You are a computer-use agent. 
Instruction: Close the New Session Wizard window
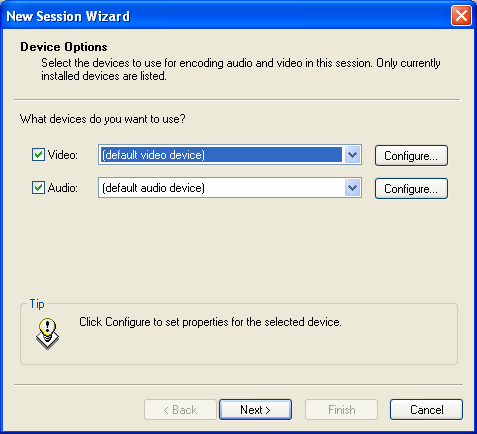[461, 16]
